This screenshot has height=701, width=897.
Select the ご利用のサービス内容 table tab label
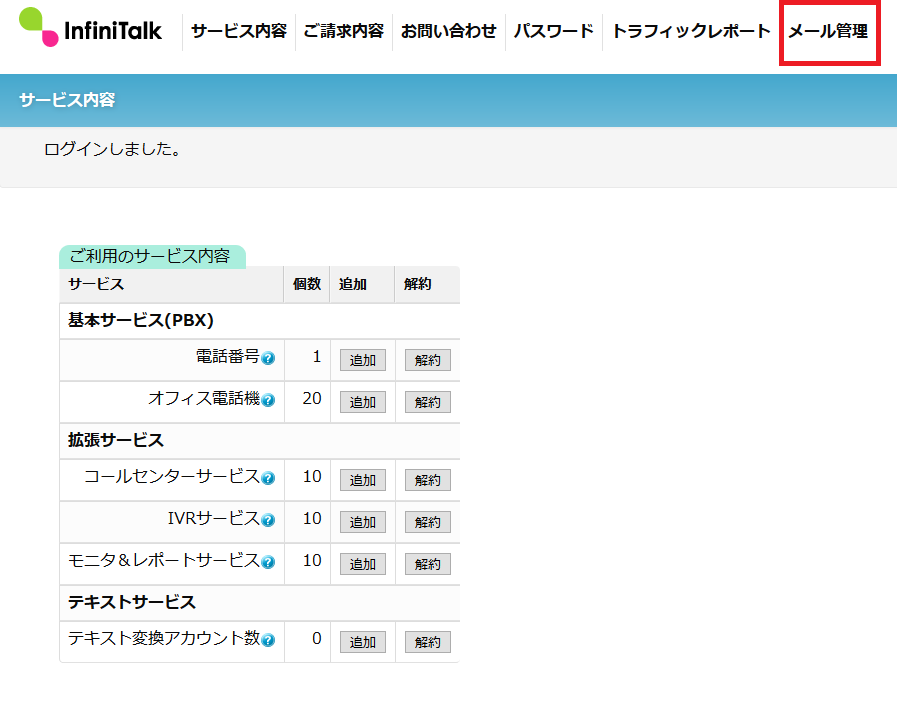pyautogui.click(x=152, y=256)
